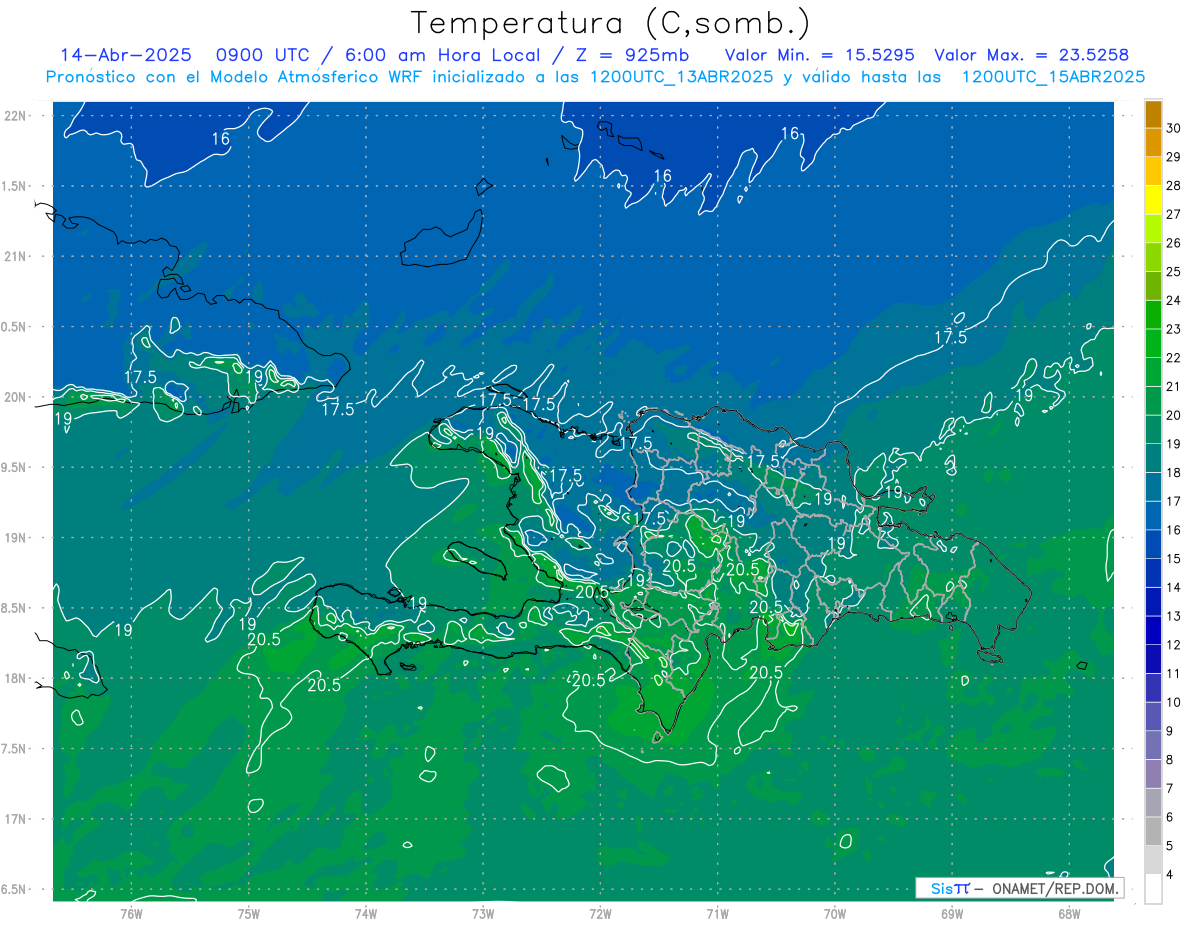Click the longitude label "70W"
This screenshot has height=927, width=1200.
[835, 913]
